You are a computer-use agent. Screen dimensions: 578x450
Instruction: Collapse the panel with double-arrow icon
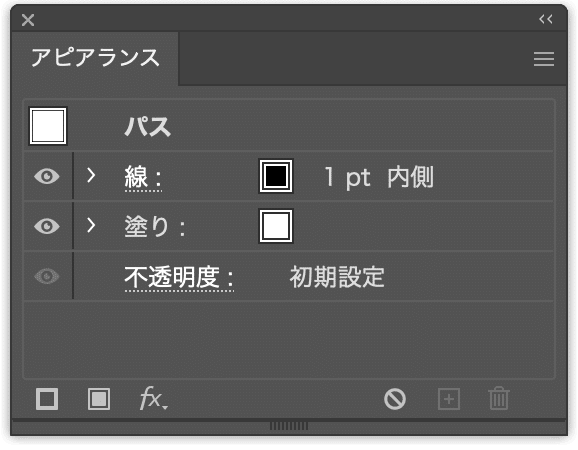tap(546, 19)
